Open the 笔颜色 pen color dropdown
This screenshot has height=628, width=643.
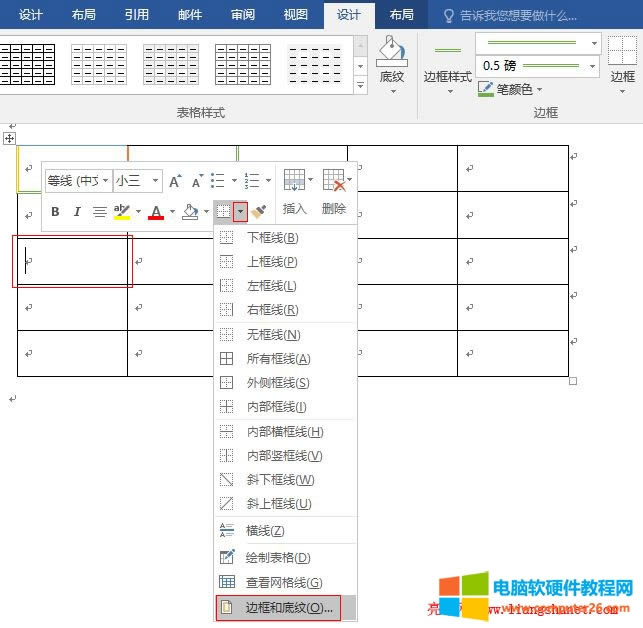539,89
